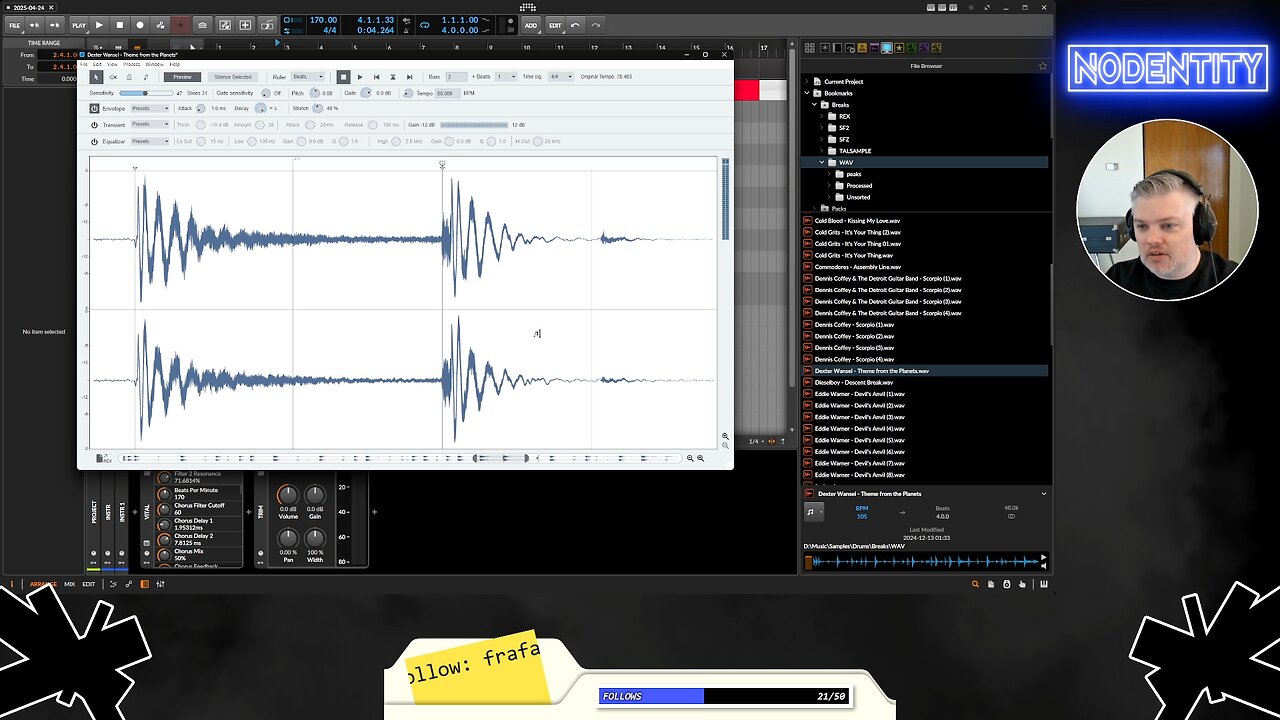Click the tempo value 170.00
1280x720 pixels.
(x=323, y=20)
